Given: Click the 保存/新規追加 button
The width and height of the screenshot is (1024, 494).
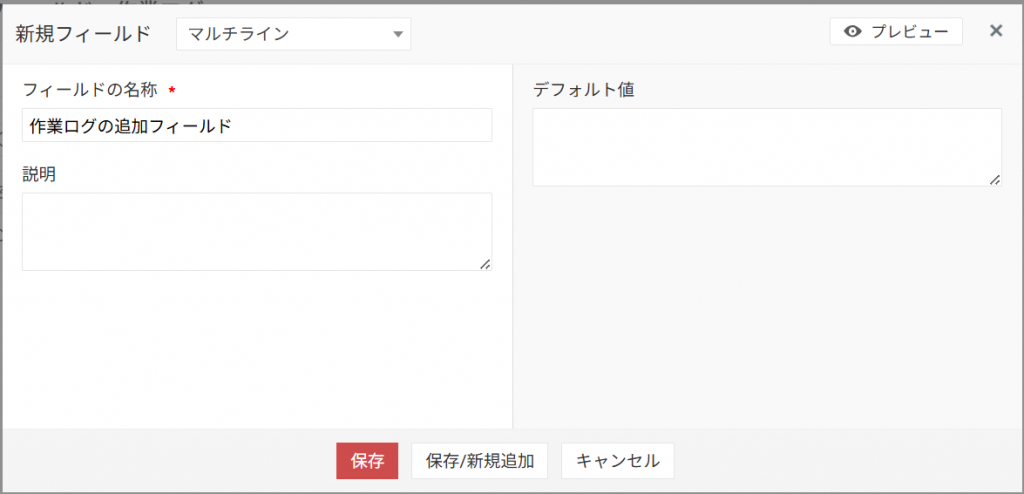Looking at the screenshot, I should pyautogui.click(x=480, y=461).
